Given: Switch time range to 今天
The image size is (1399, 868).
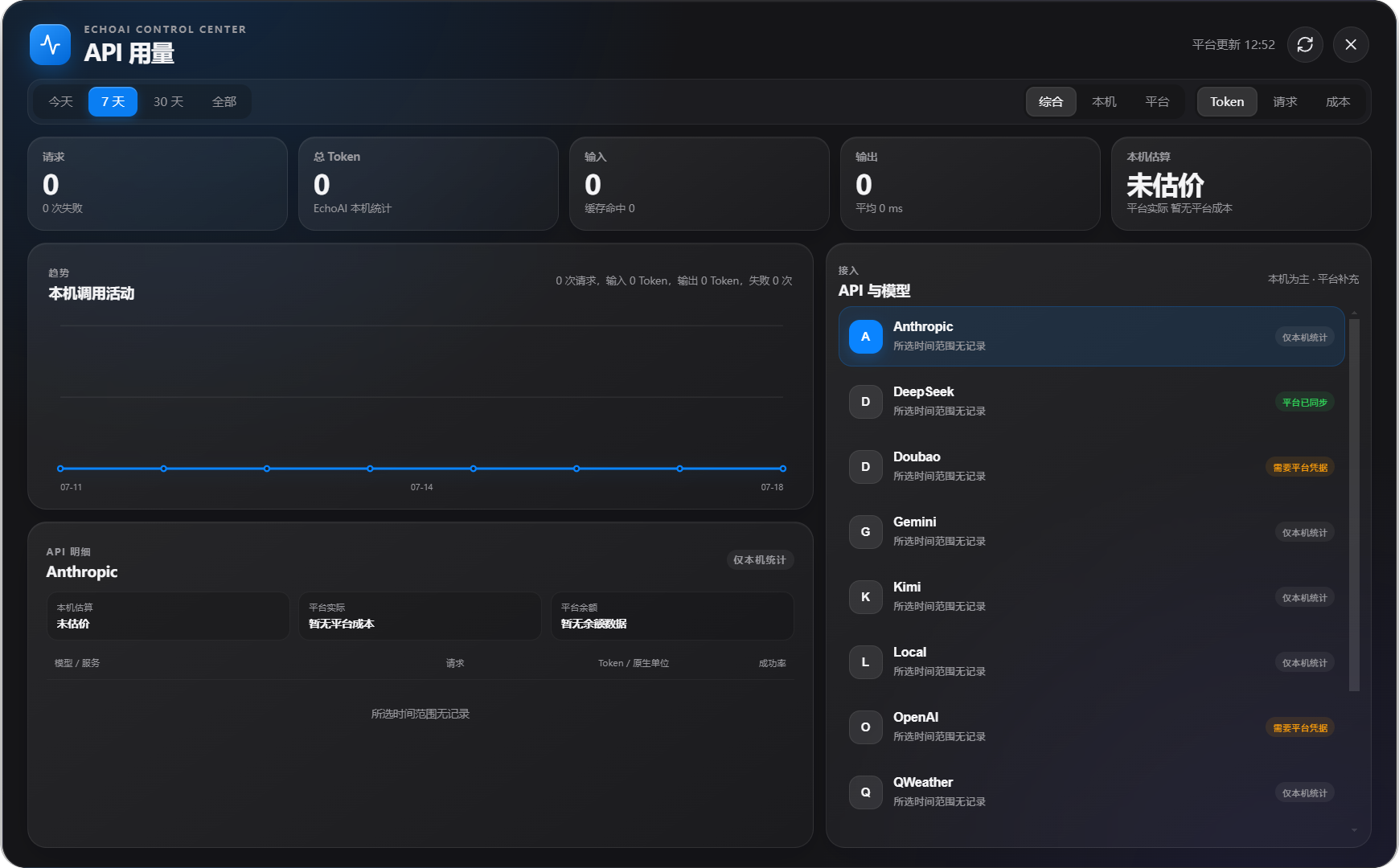Looking at the screenshot, I should pos(61,102).
